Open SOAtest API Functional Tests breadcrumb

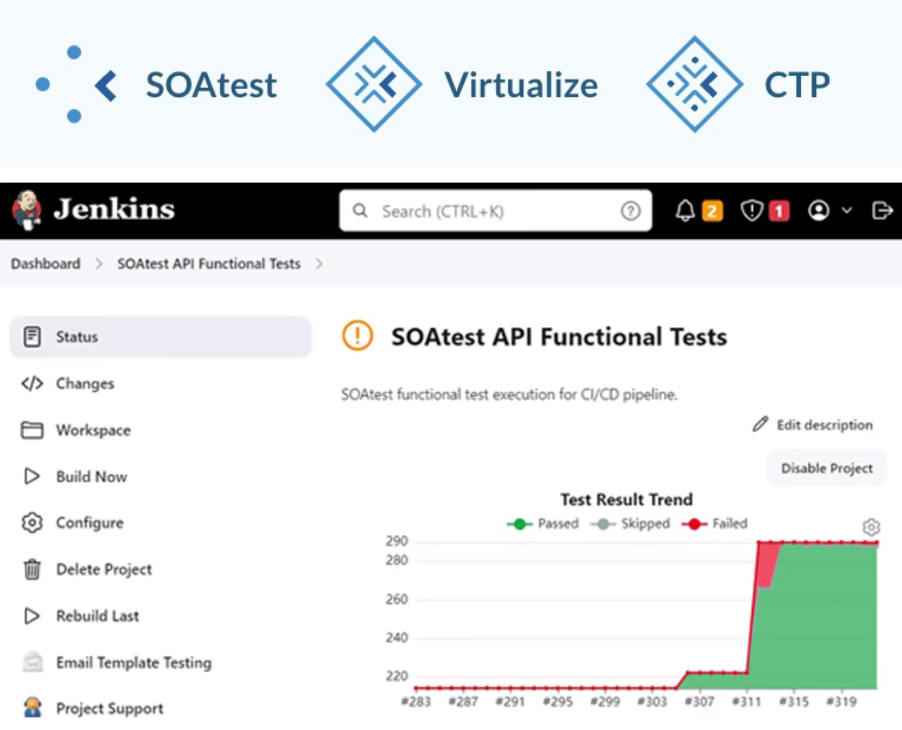[209, 263]
